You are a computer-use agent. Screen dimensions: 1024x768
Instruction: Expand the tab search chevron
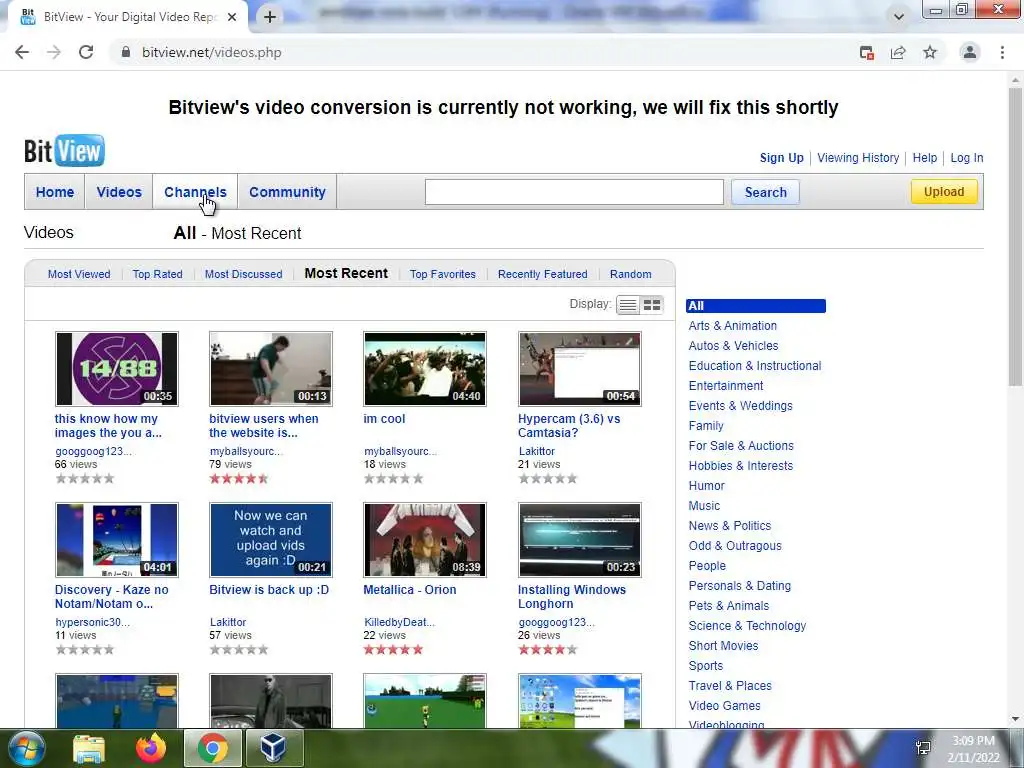pos(899,17)
